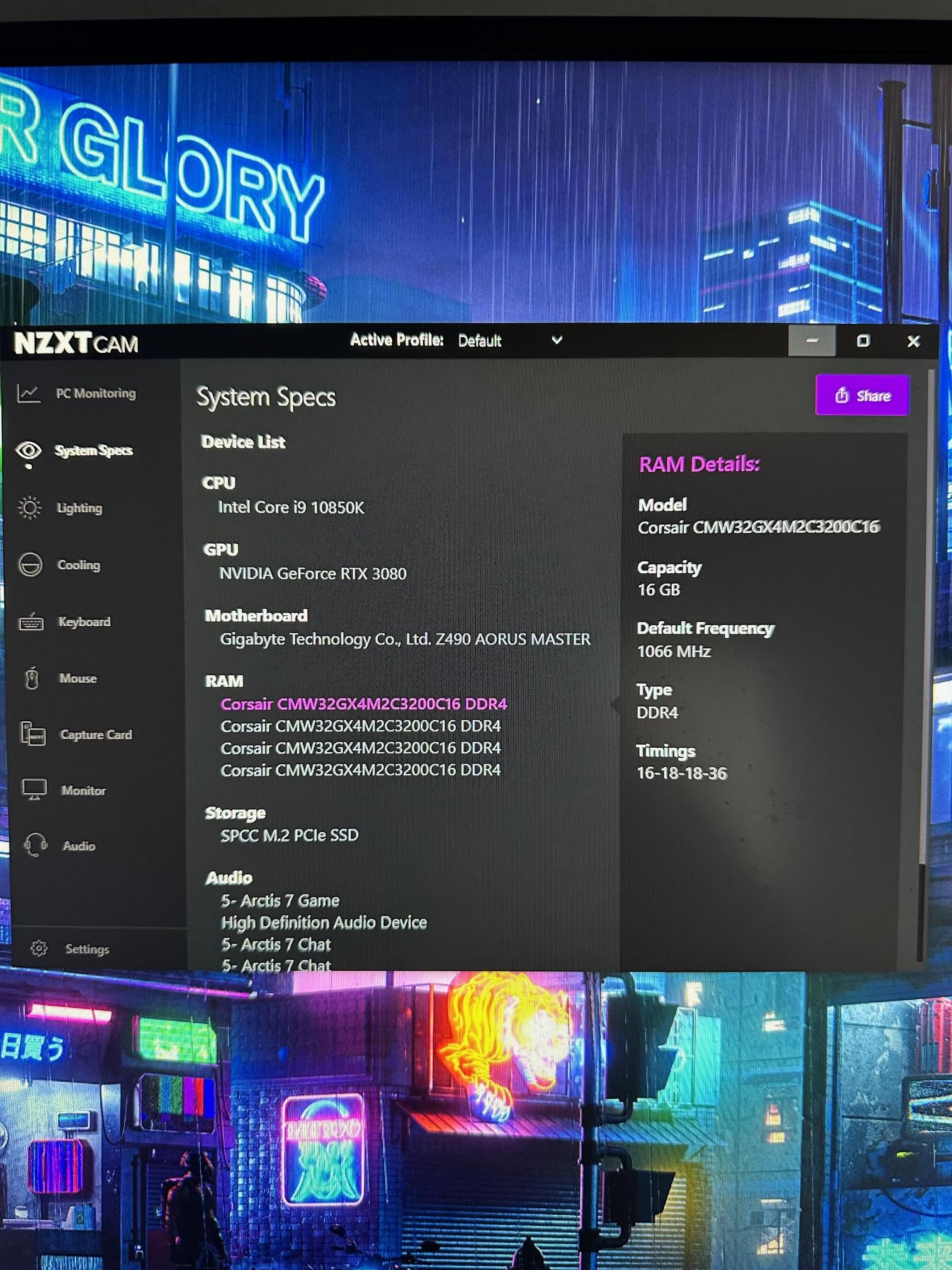
Task: Select NVIDIA GeForce RTX 3080 entry
Action: [x=313, y=573]
